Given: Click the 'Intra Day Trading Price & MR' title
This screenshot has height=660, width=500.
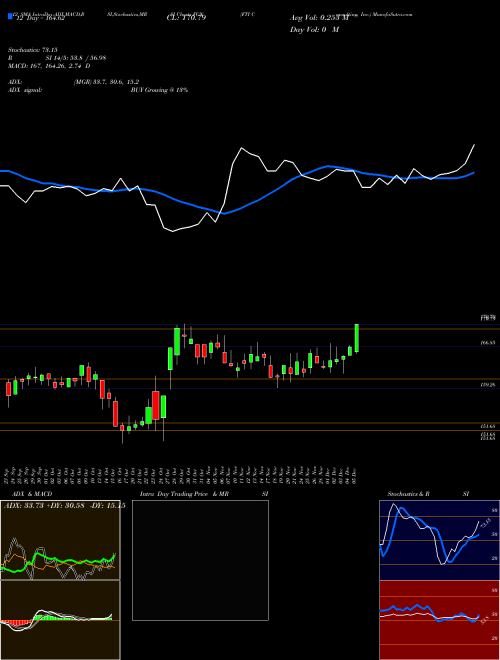Looking at the screenshot, I should coord(184,494).
